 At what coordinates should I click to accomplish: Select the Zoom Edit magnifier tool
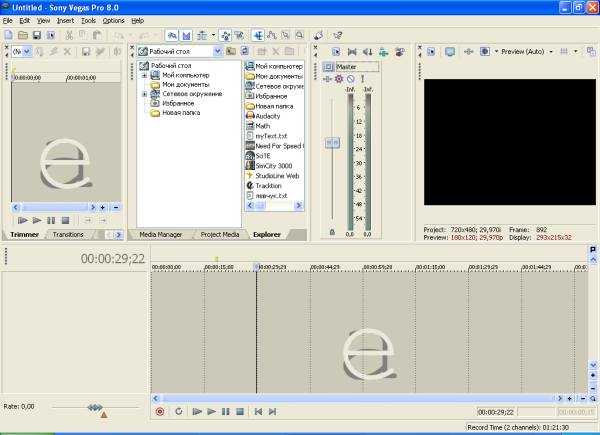coord(299,36)
